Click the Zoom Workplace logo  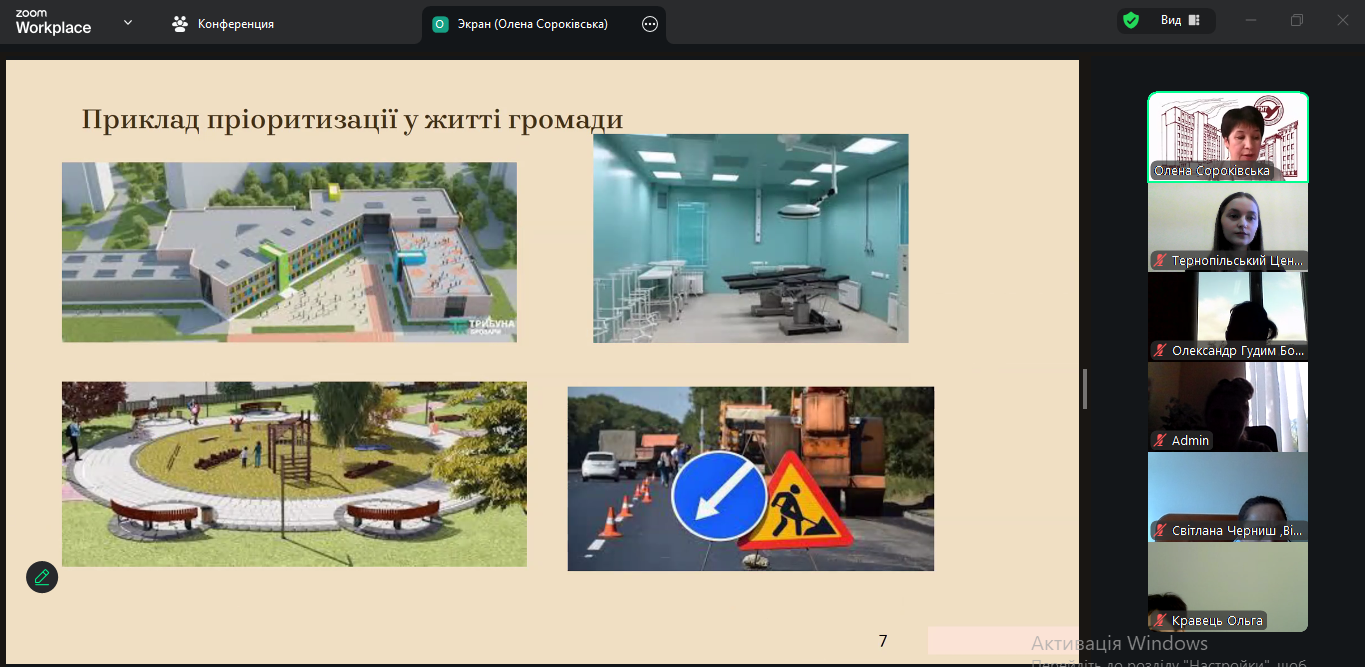click(53, 22)
